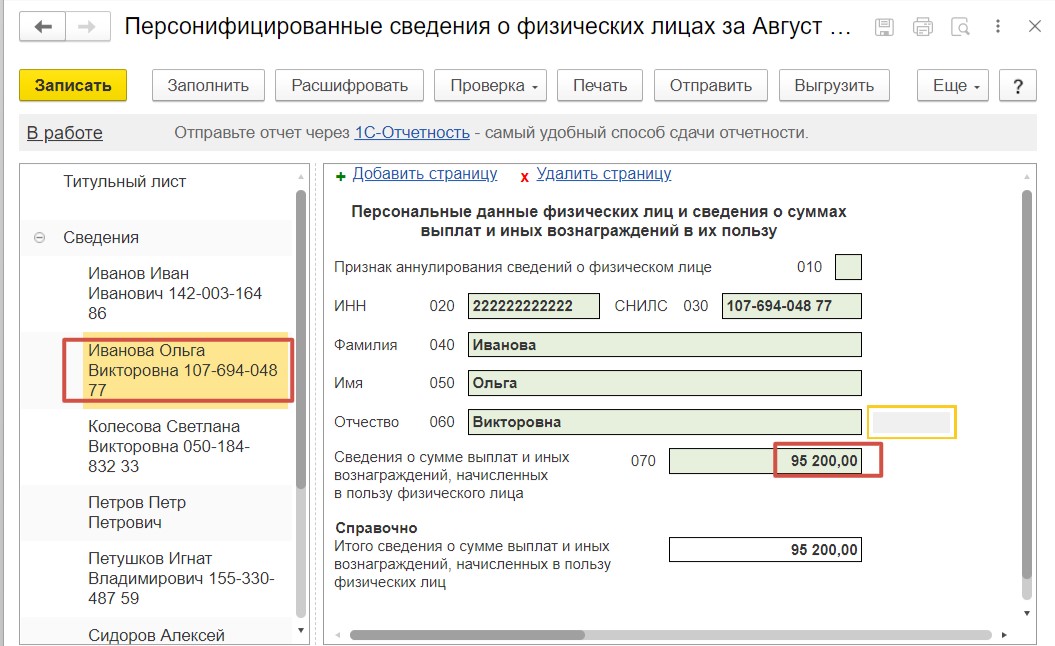This screenshot has height=646, width=1055.
Task: Collapse the Сведения tree section
Action: click(40, 238)
